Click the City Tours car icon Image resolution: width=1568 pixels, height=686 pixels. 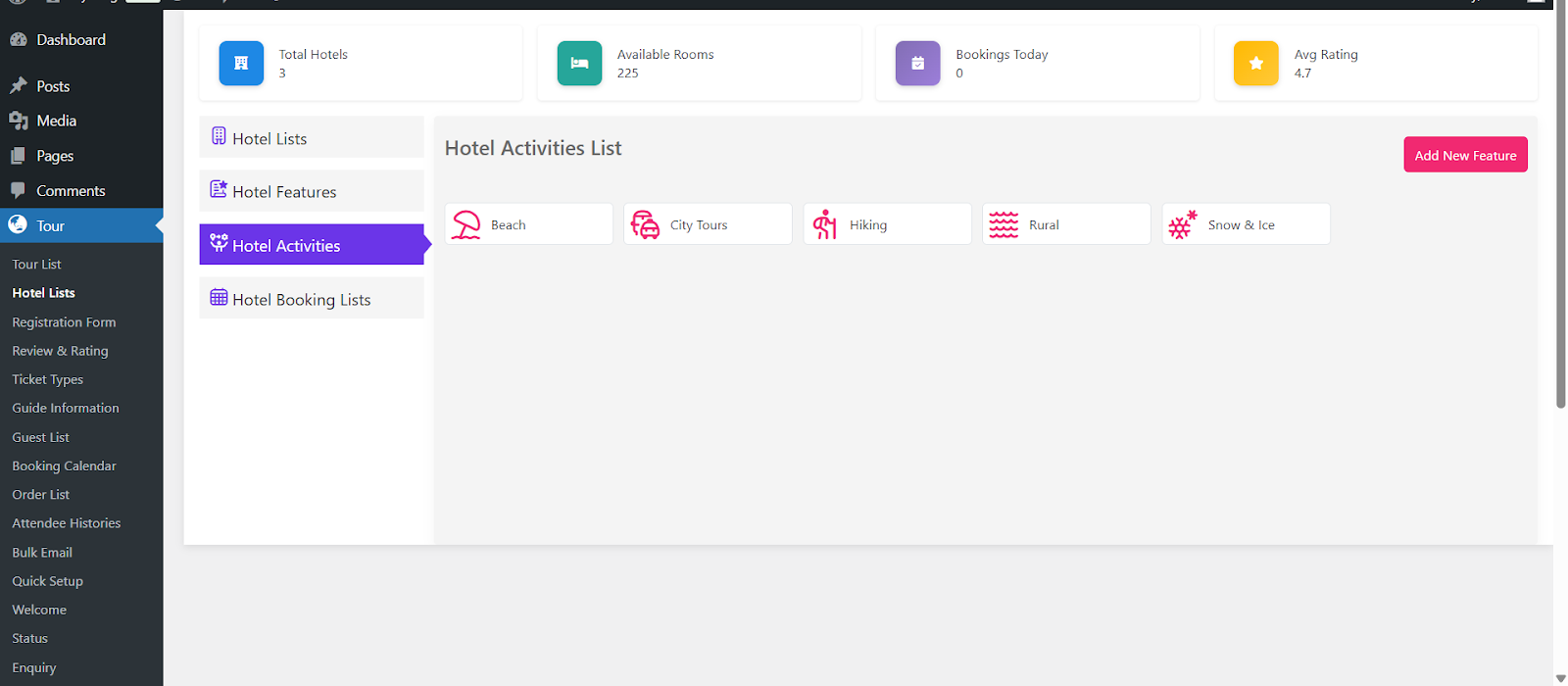(645, 224)
